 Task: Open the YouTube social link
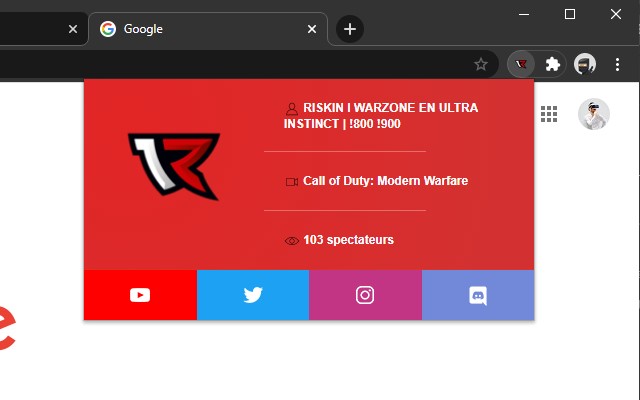pos(140,295)
